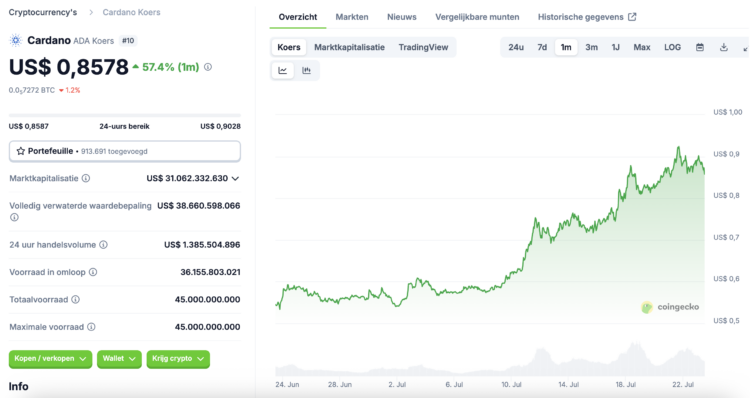Click market cap value US$ 31.062.332.630
This screenshot has height=398, width=750.
(x=187, y=178)
